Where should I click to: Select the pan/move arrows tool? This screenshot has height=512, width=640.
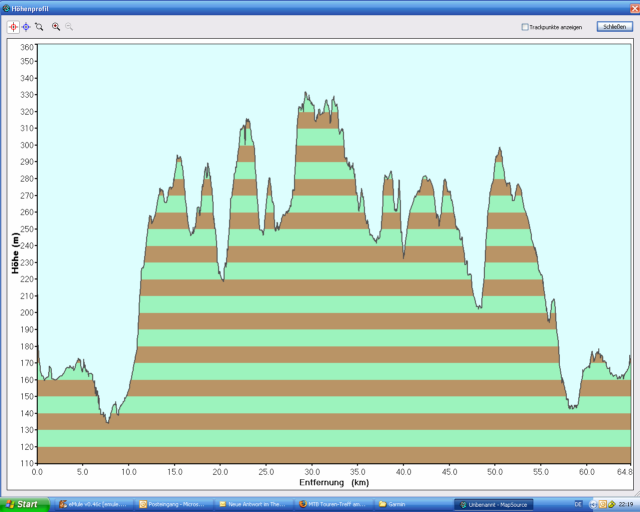[26, 27]
